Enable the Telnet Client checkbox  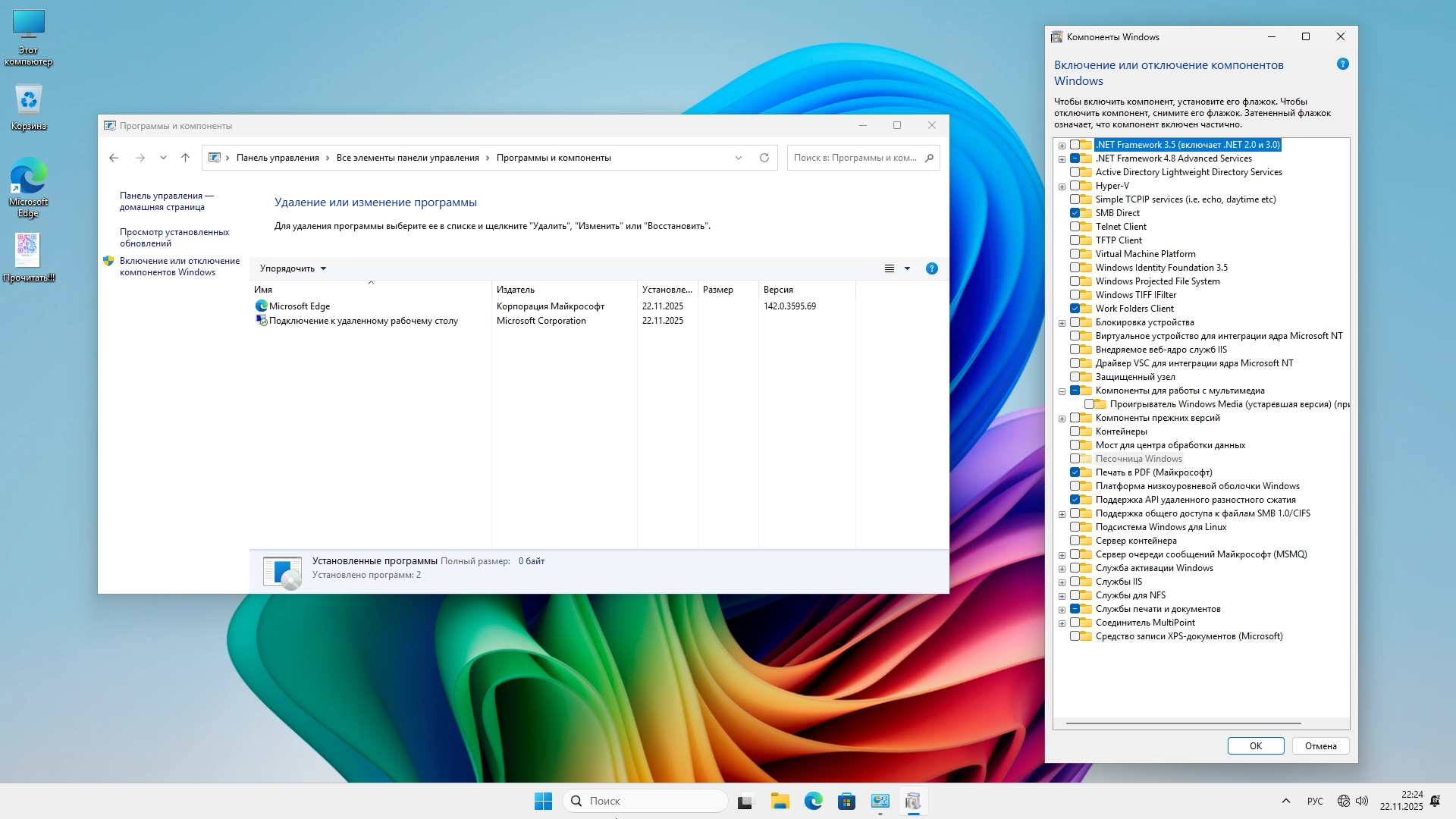click(x=1075, y=227)
